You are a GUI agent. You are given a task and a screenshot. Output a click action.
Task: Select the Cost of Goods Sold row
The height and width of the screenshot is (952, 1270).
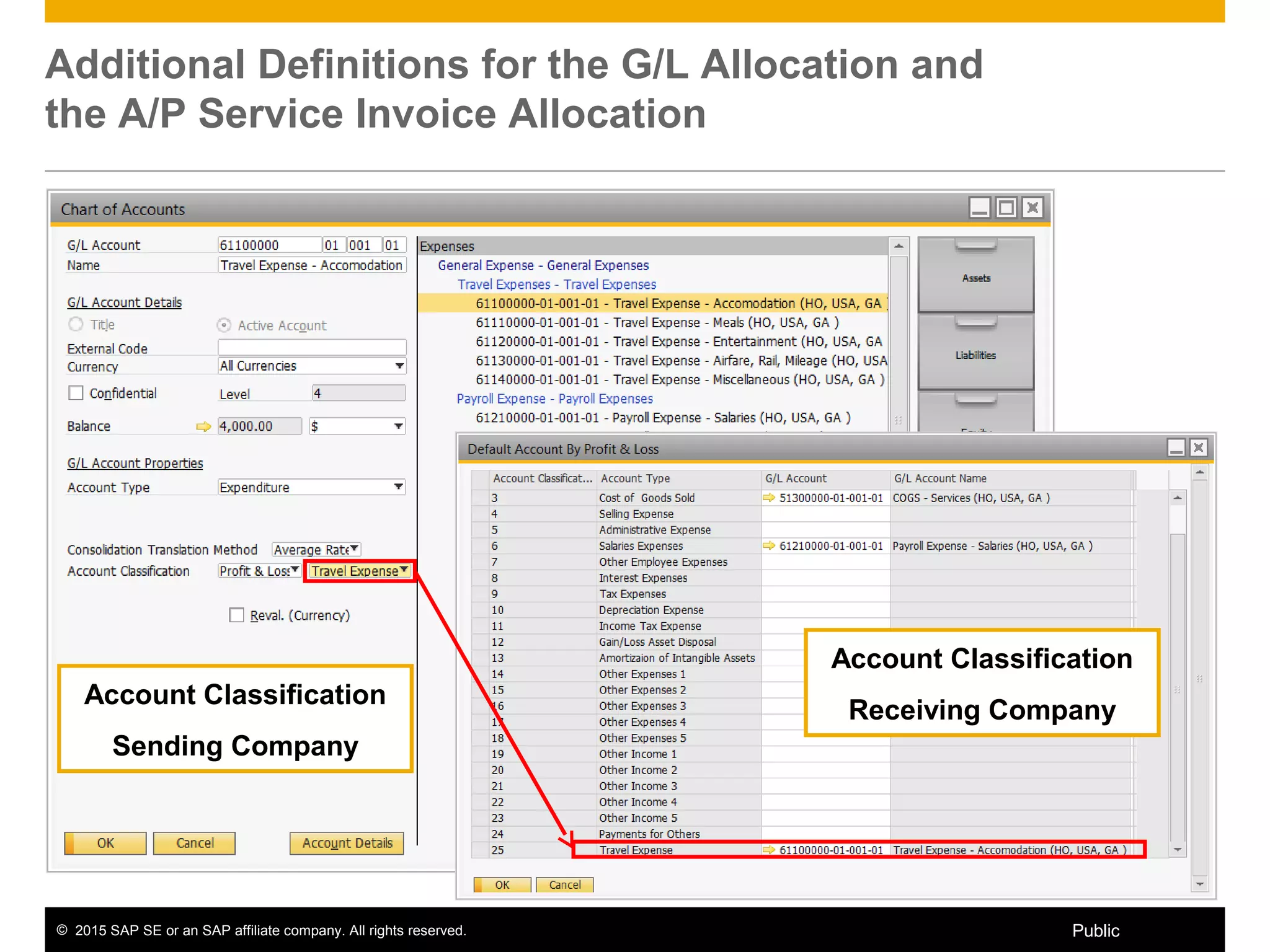click(803, 498)
